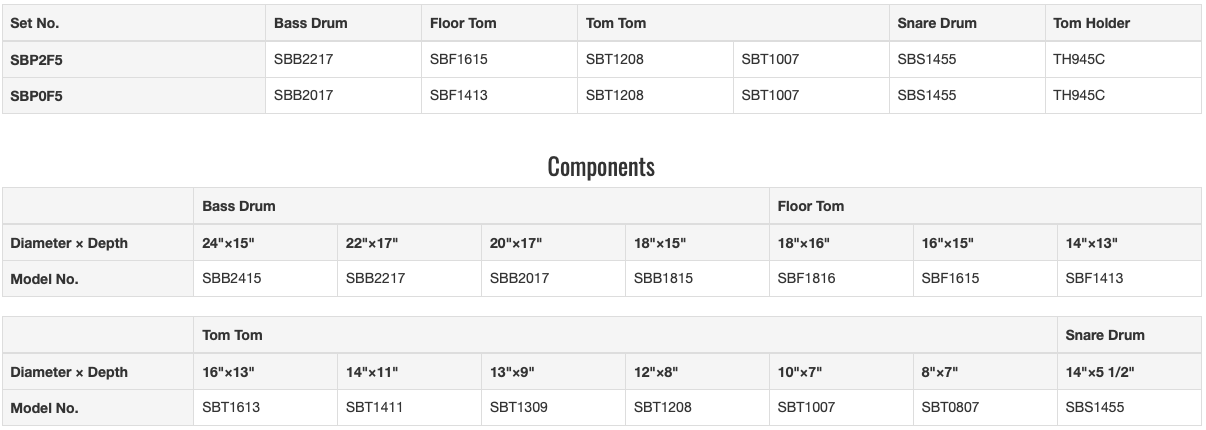The image size is (1206, 430).
Task: Click the SBT1309 model number cell
Action: coord(554,408)
